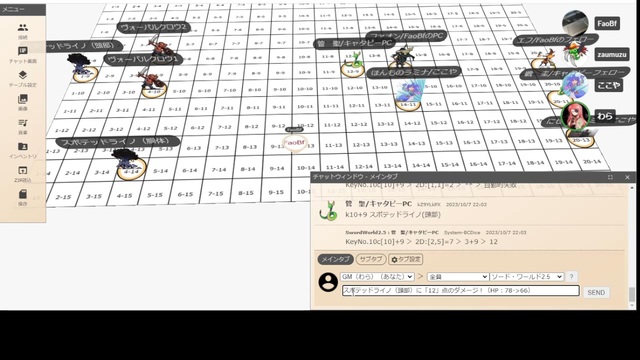Switch to the サブタブ chat tab
Screen dimensions: 640x360
pos(371,259)
